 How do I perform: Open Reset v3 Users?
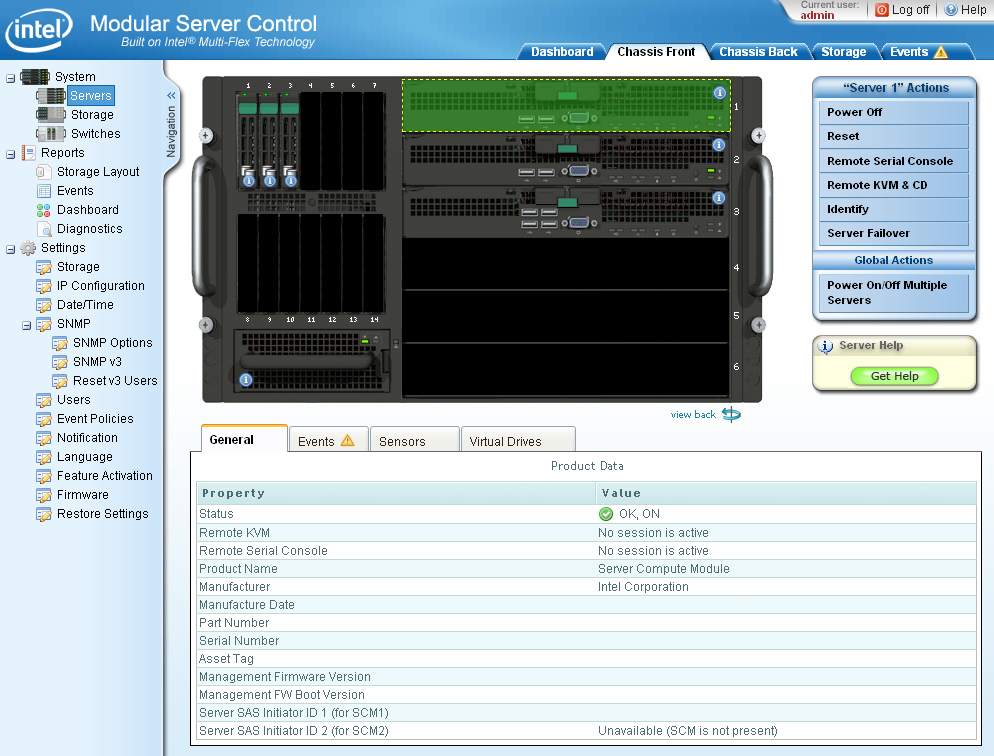click(x=115, y=381)
